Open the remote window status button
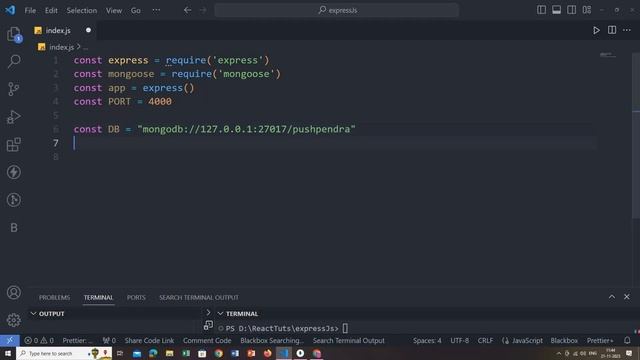Image resolution: width=640 pixels, height=360 pixels. click(x=9, y=340)
